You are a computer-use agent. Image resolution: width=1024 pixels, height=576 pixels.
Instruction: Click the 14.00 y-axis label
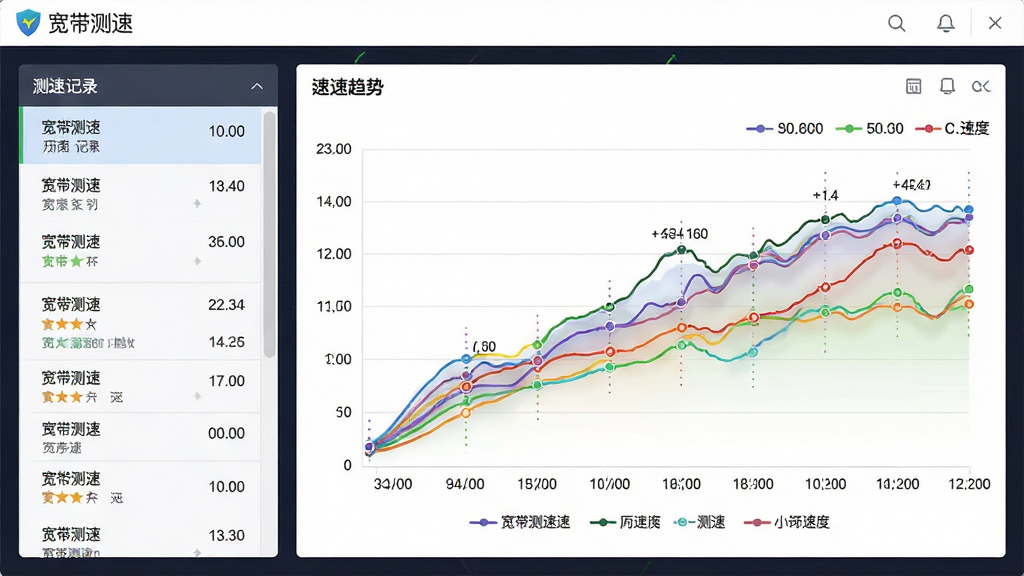(334, 202)
